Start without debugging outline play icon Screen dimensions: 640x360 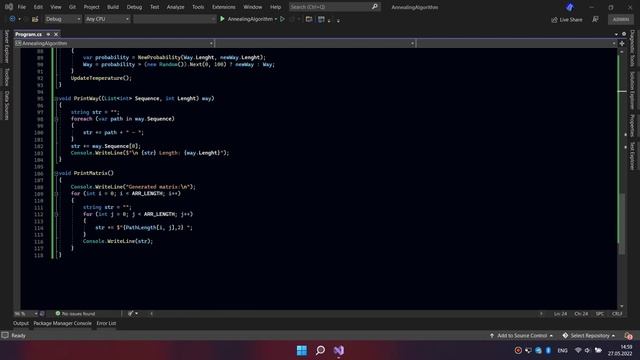(x=282, y=19)
